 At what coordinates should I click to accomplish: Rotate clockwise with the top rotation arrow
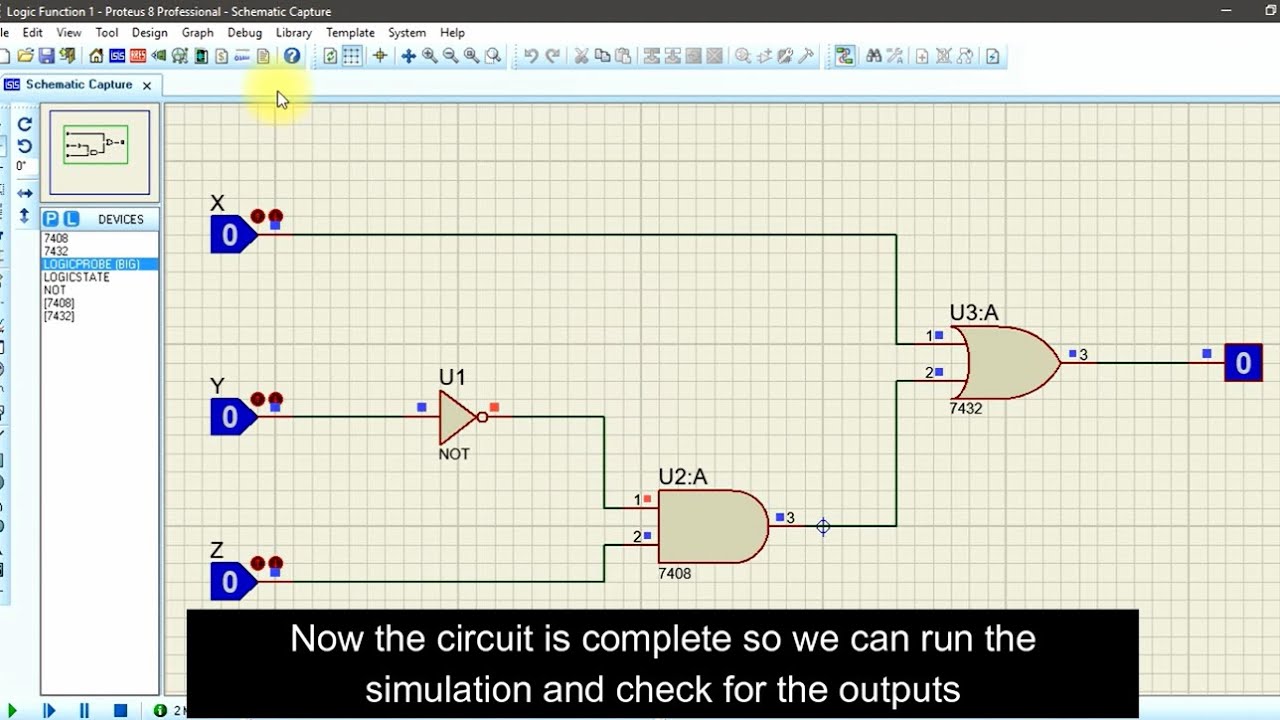(x=25, y=124)
